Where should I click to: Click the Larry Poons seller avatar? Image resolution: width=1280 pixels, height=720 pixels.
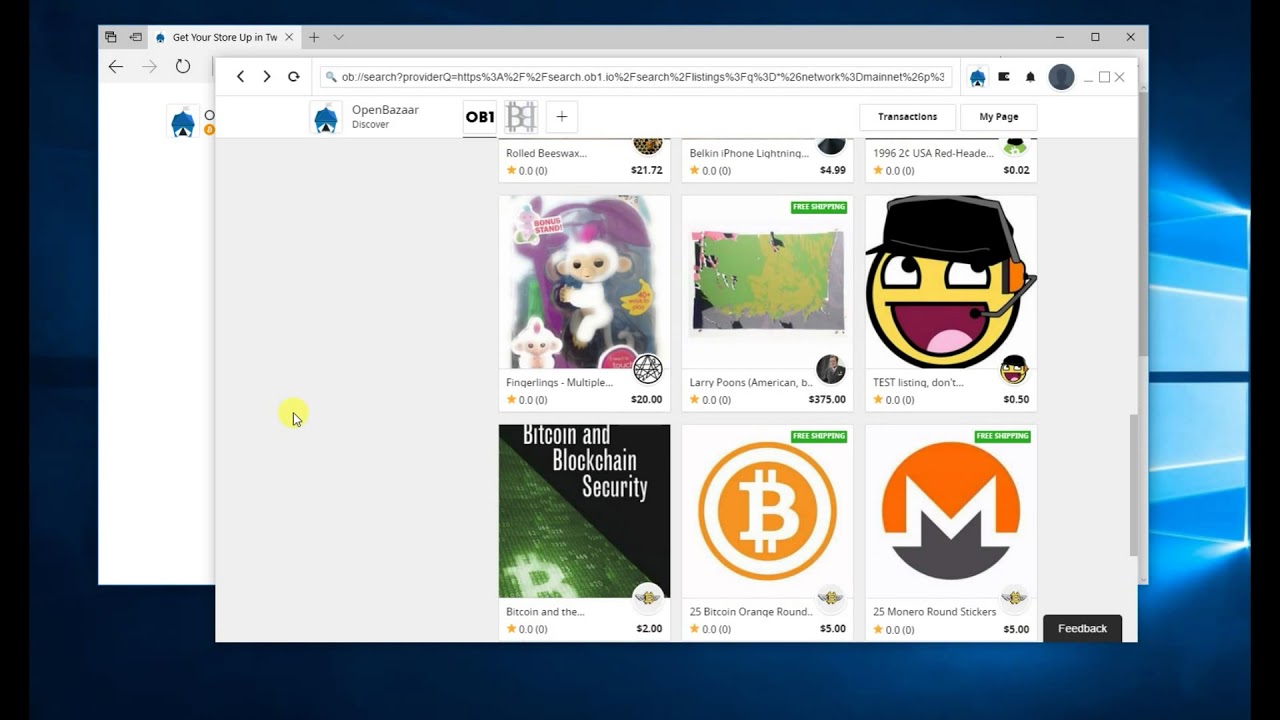coord(830,369)
